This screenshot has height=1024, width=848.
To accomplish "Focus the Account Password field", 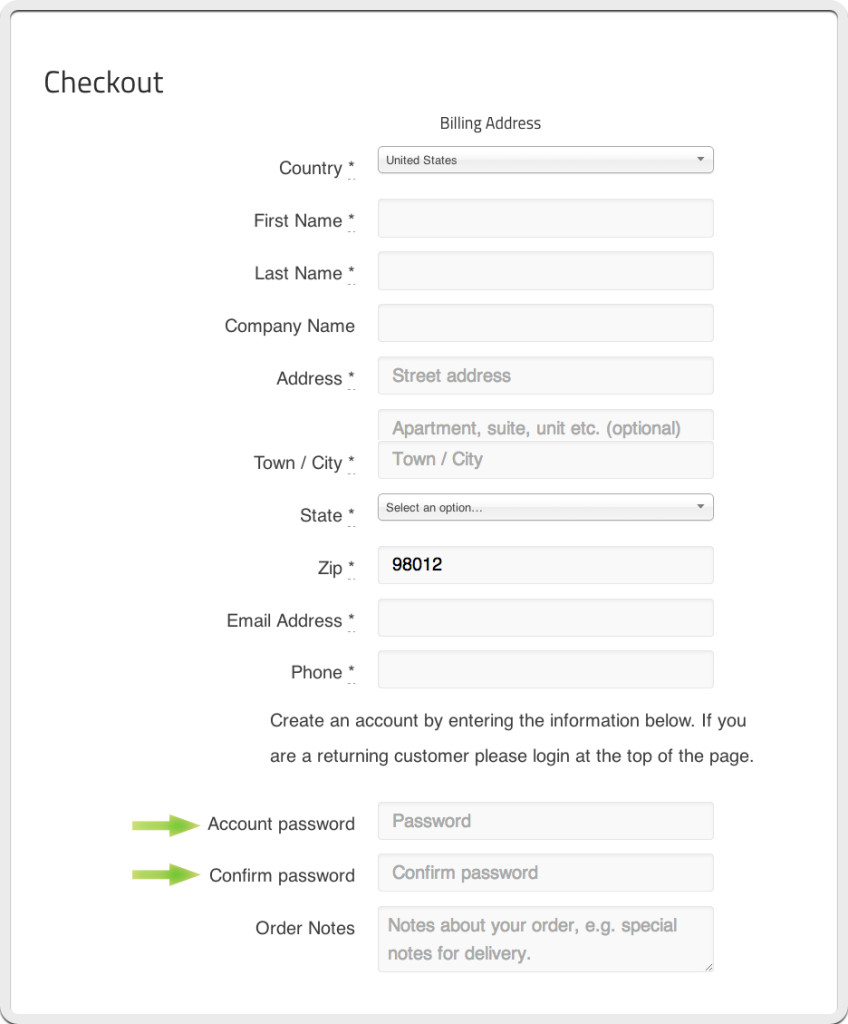I will pos(546,821).
